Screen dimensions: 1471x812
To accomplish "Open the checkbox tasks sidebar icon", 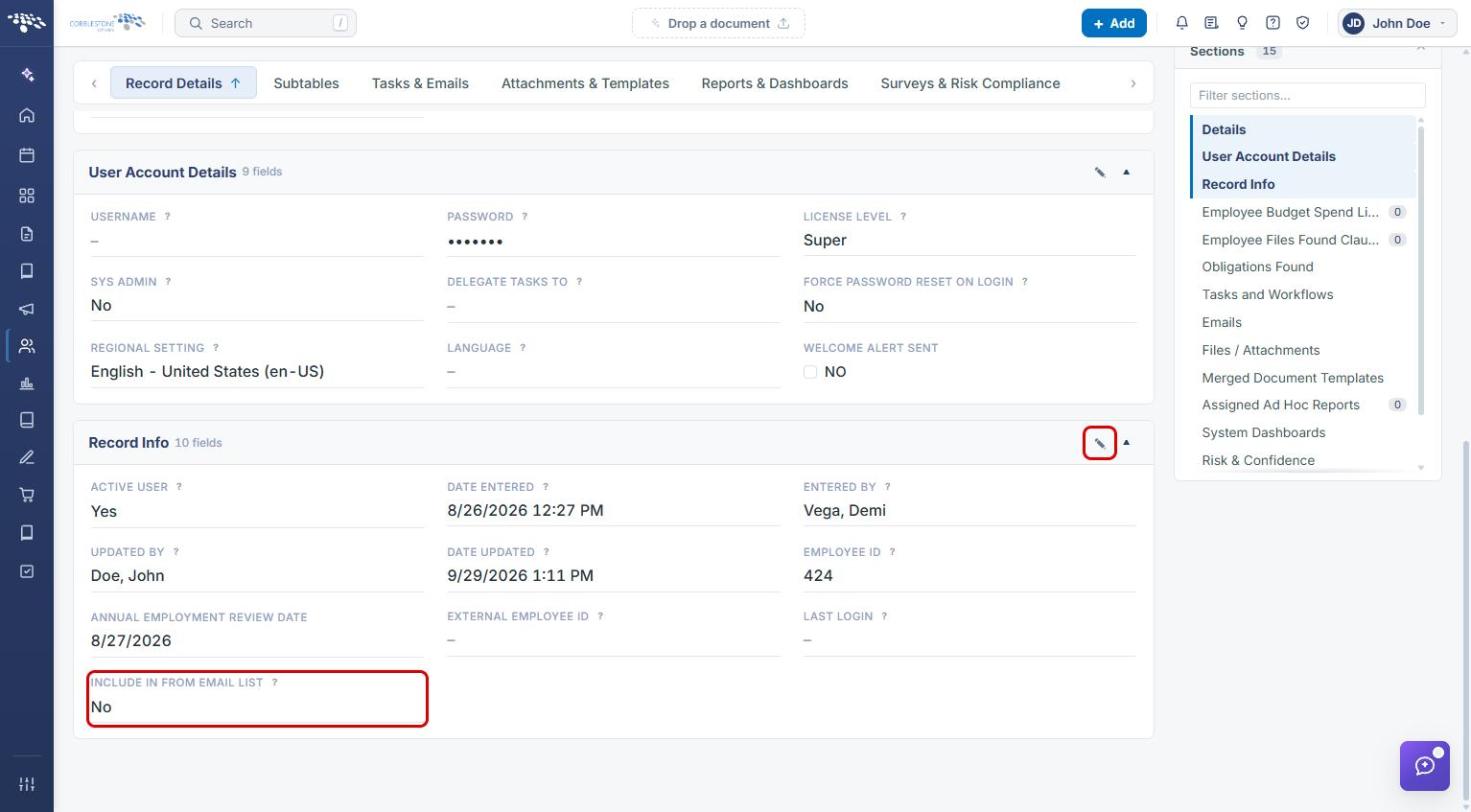I will click(x=27, y=571).
